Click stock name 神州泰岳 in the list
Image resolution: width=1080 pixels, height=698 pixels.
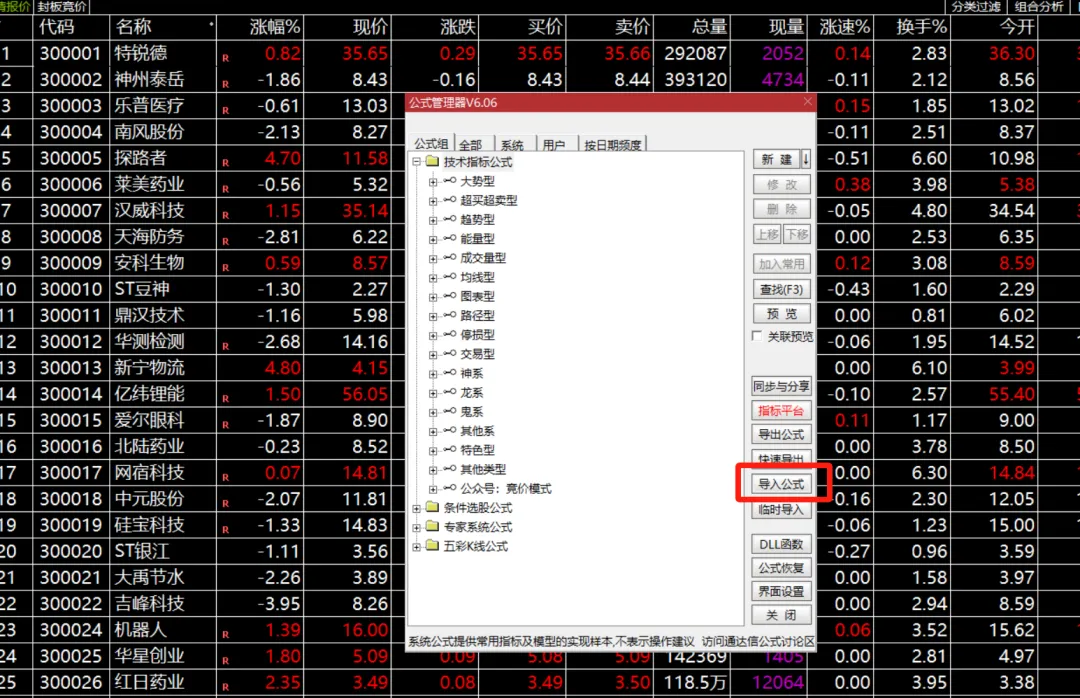pos(149,79)
